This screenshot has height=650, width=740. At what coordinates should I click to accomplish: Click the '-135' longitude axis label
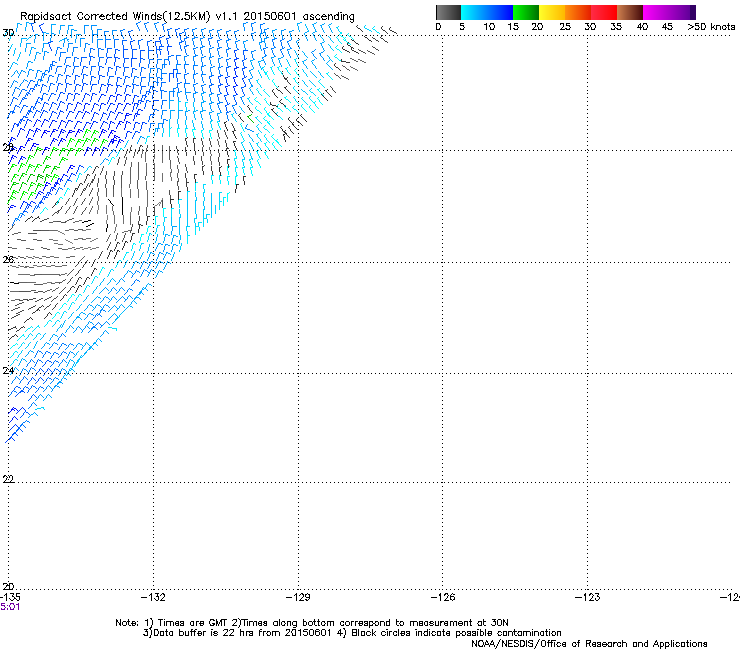pos(10,597)
